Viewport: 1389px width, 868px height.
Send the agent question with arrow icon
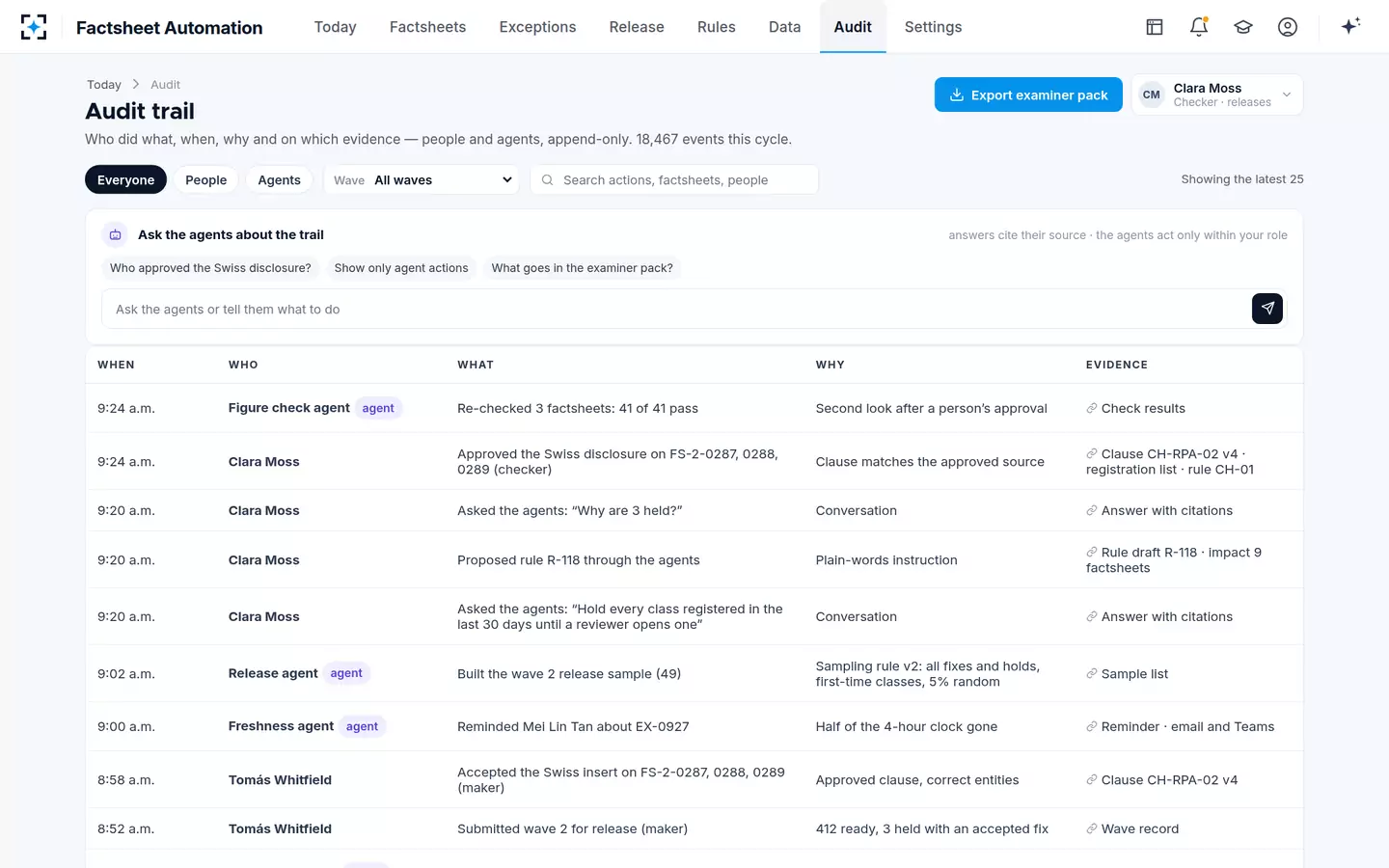[1267, 309]
